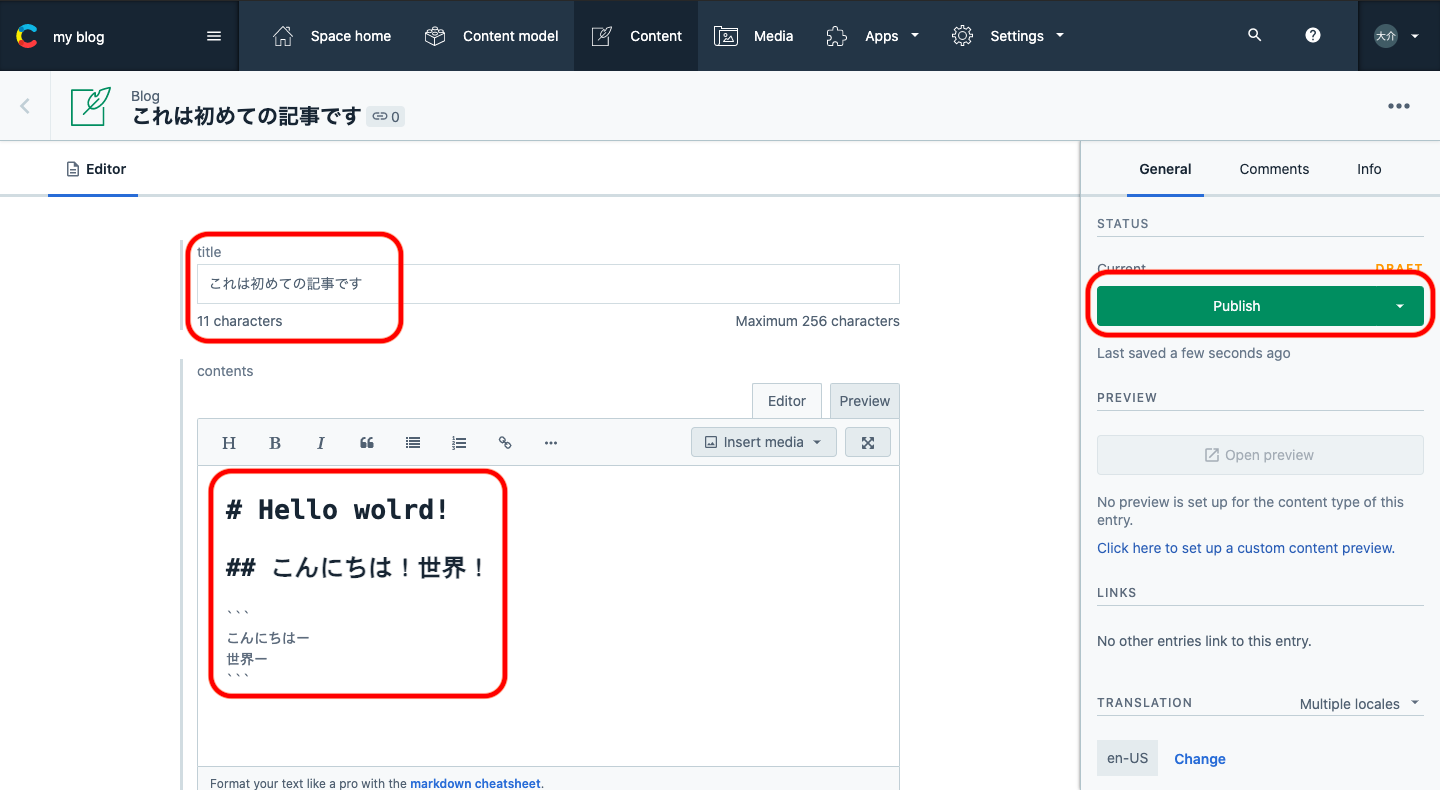Click inside the markdown contents editor
The height and width of the screenshot is (790, 1440).
(x=548, y=615)
